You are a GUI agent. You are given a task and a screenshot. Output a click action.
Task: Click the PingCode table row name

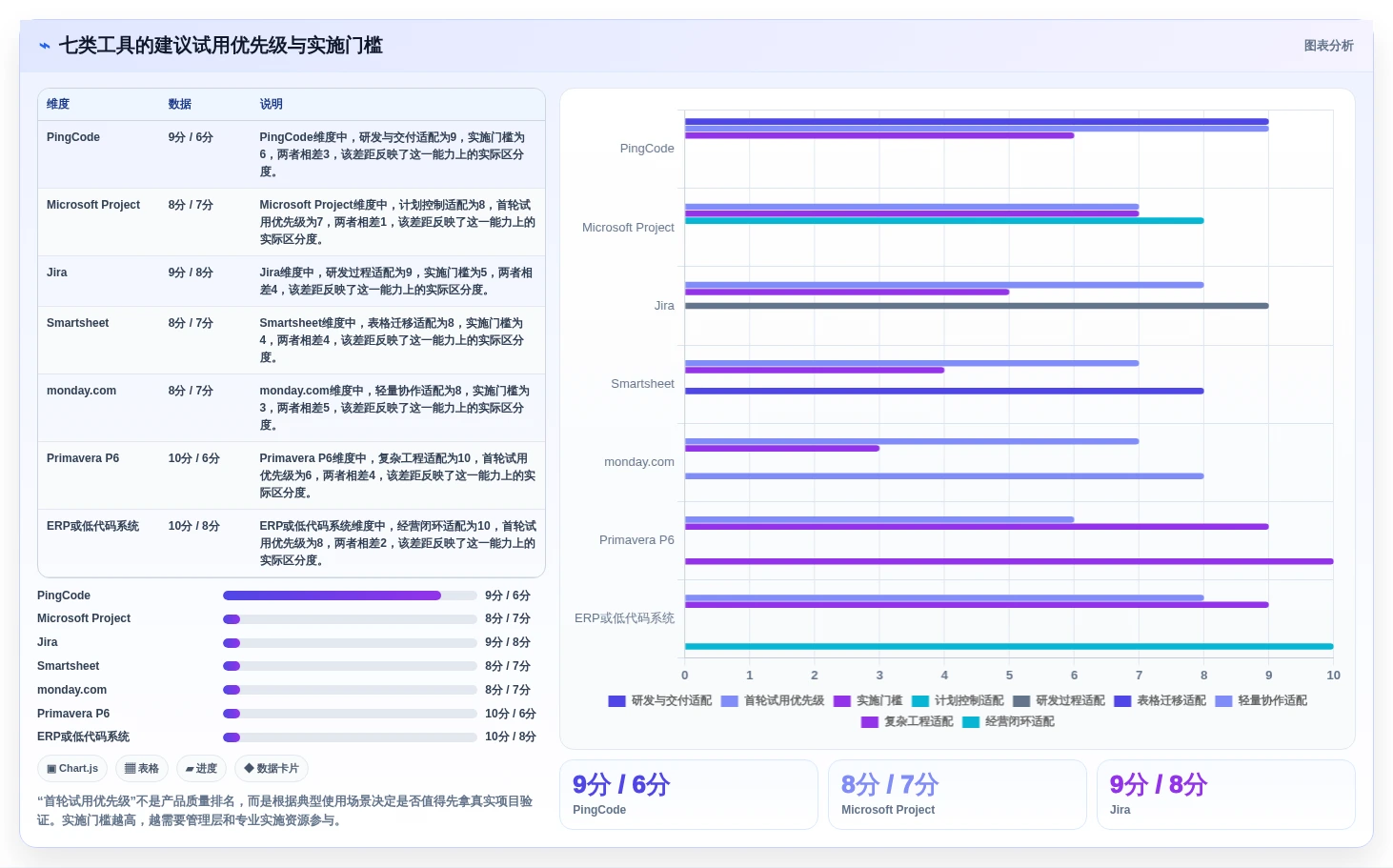(x=73, y=137)
